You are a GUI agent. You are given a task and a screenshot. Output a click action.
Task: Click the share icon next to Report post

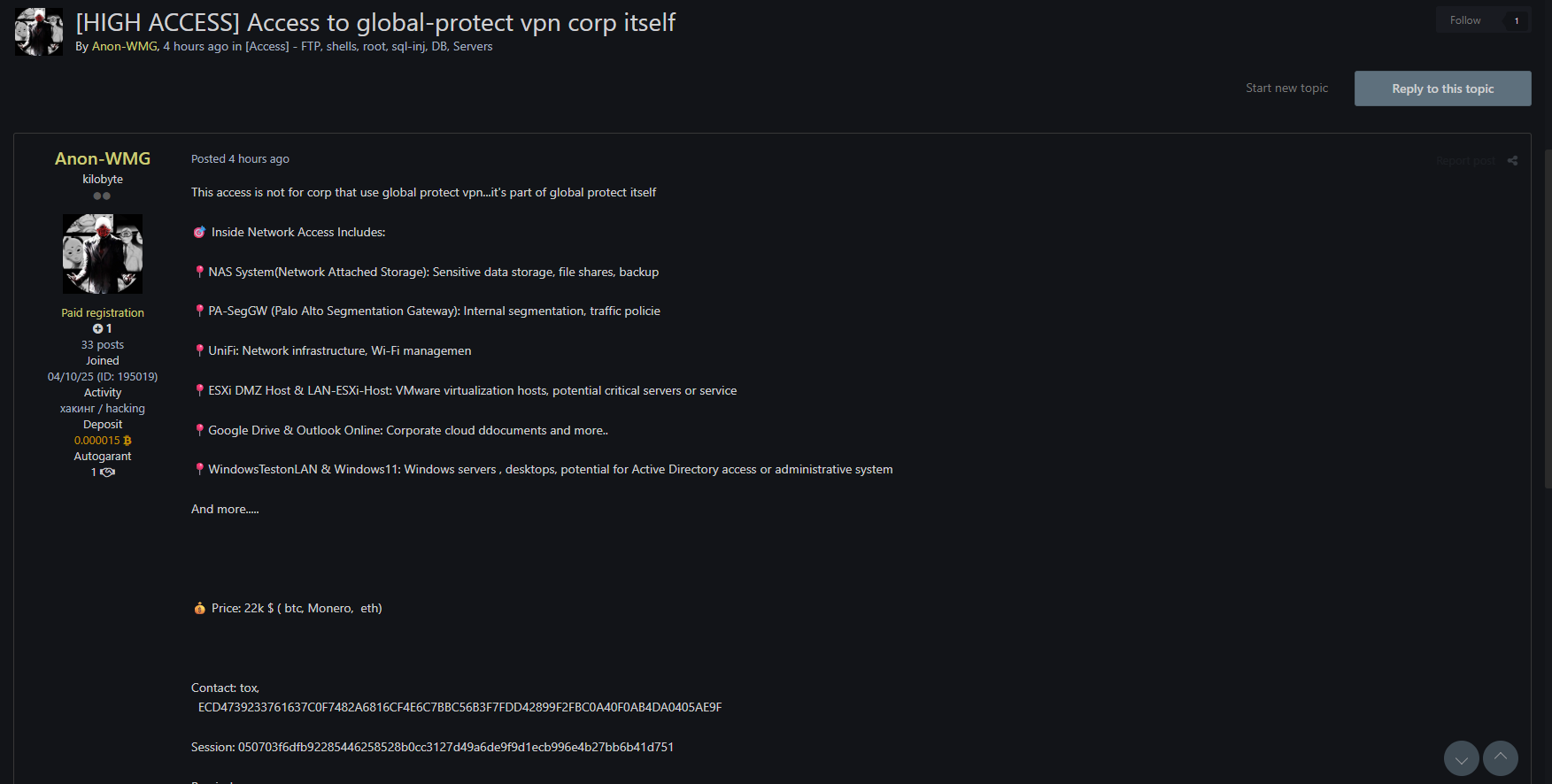(1513, 160)
